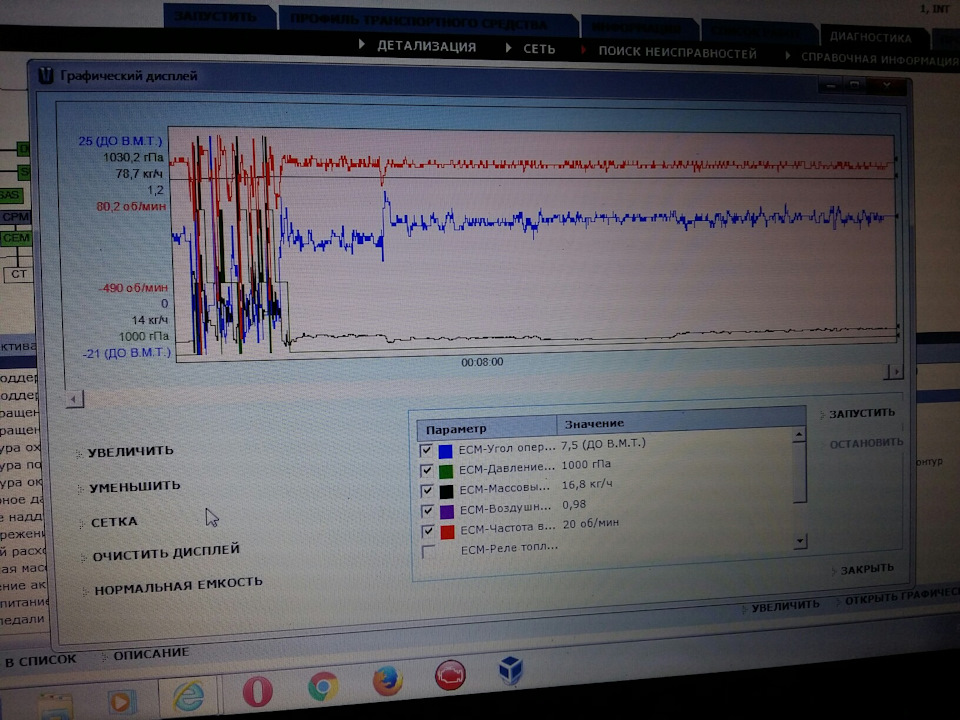Uncheck ECM-Массовы... parameter checkbox
Screen dimensions: 960x720
click(x=427, y=491)
